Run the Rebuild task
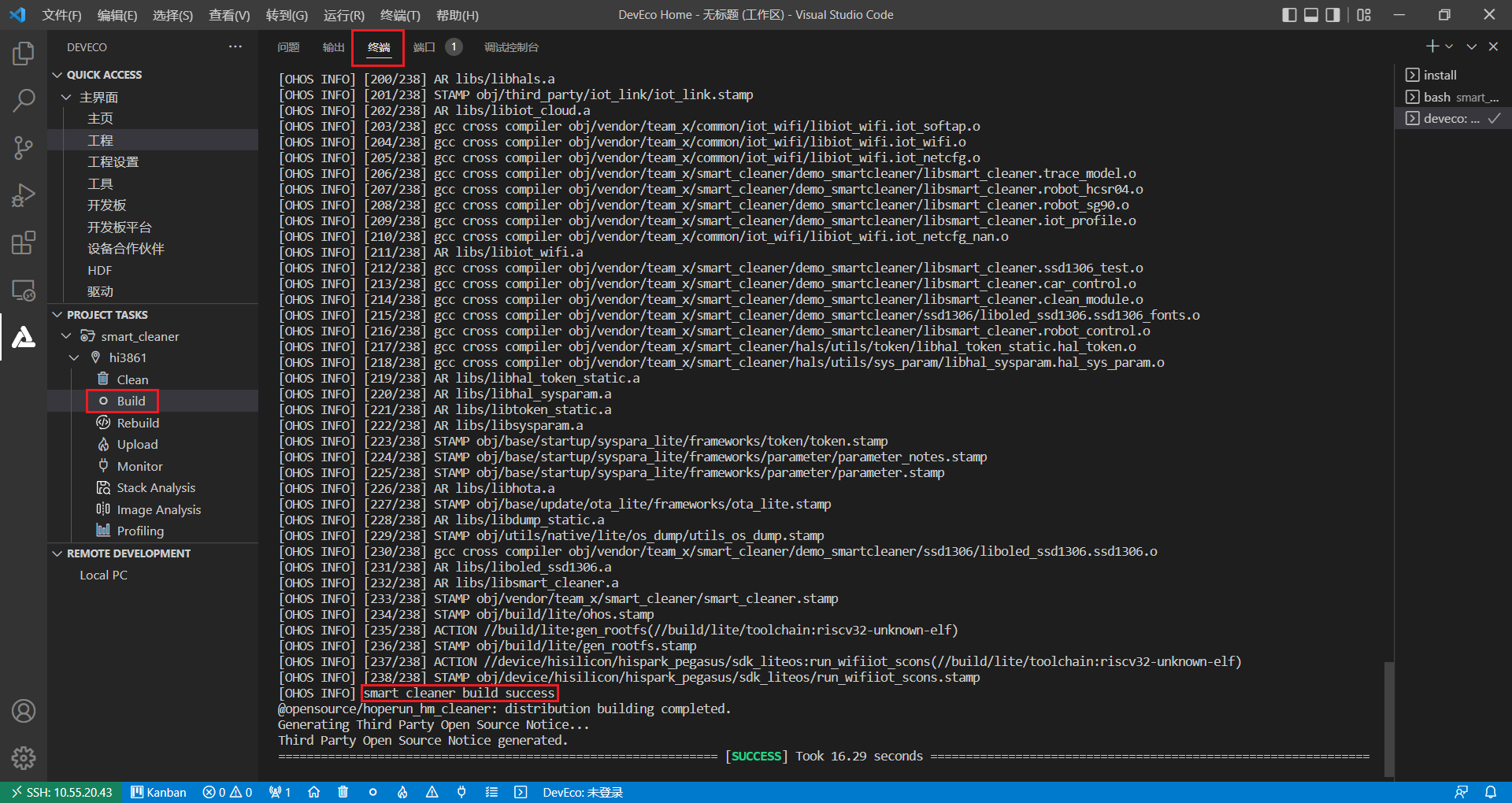Viewport: 1512px width, 803px height. [138, 423]
